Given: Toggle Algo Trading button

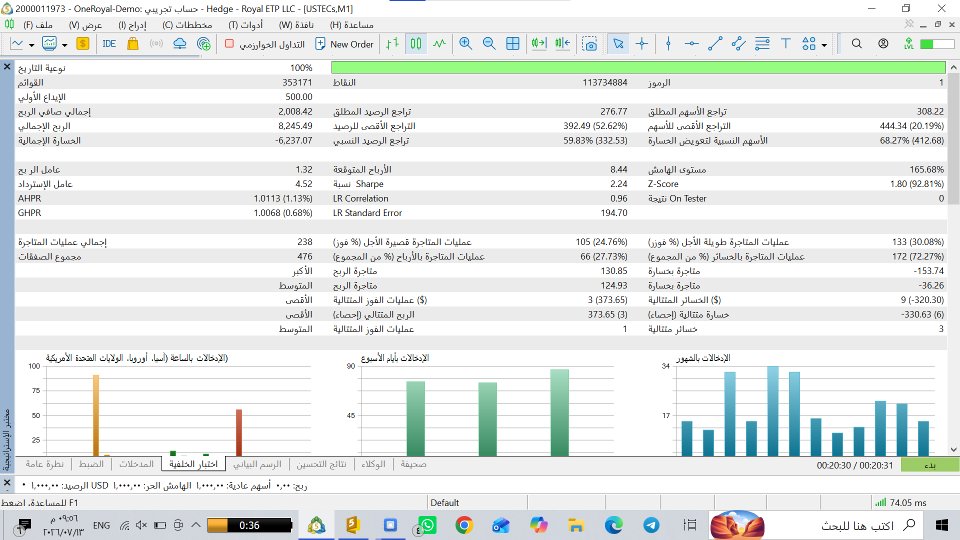Looking at the screenshot, I should (265, 44).
